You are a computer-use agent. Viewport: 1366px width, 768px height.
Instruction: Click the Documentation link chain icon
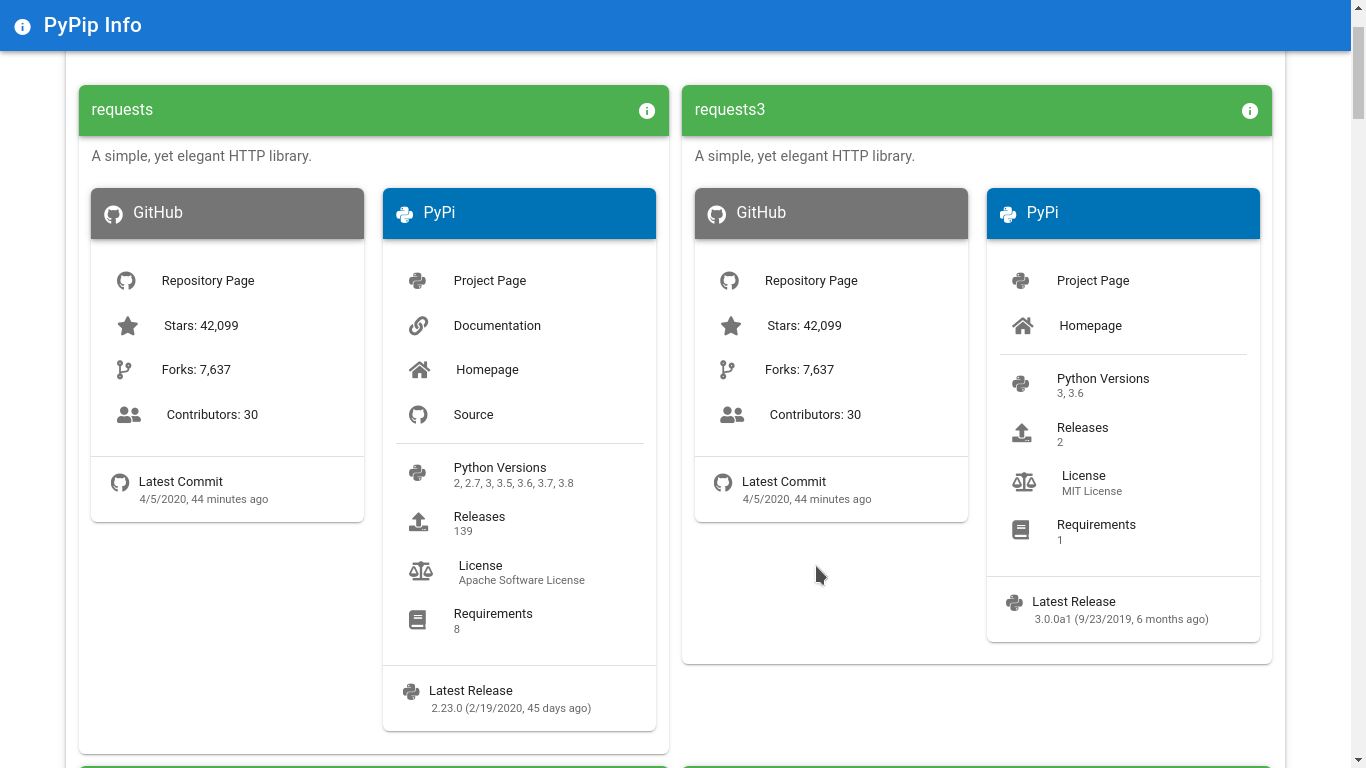419,326
